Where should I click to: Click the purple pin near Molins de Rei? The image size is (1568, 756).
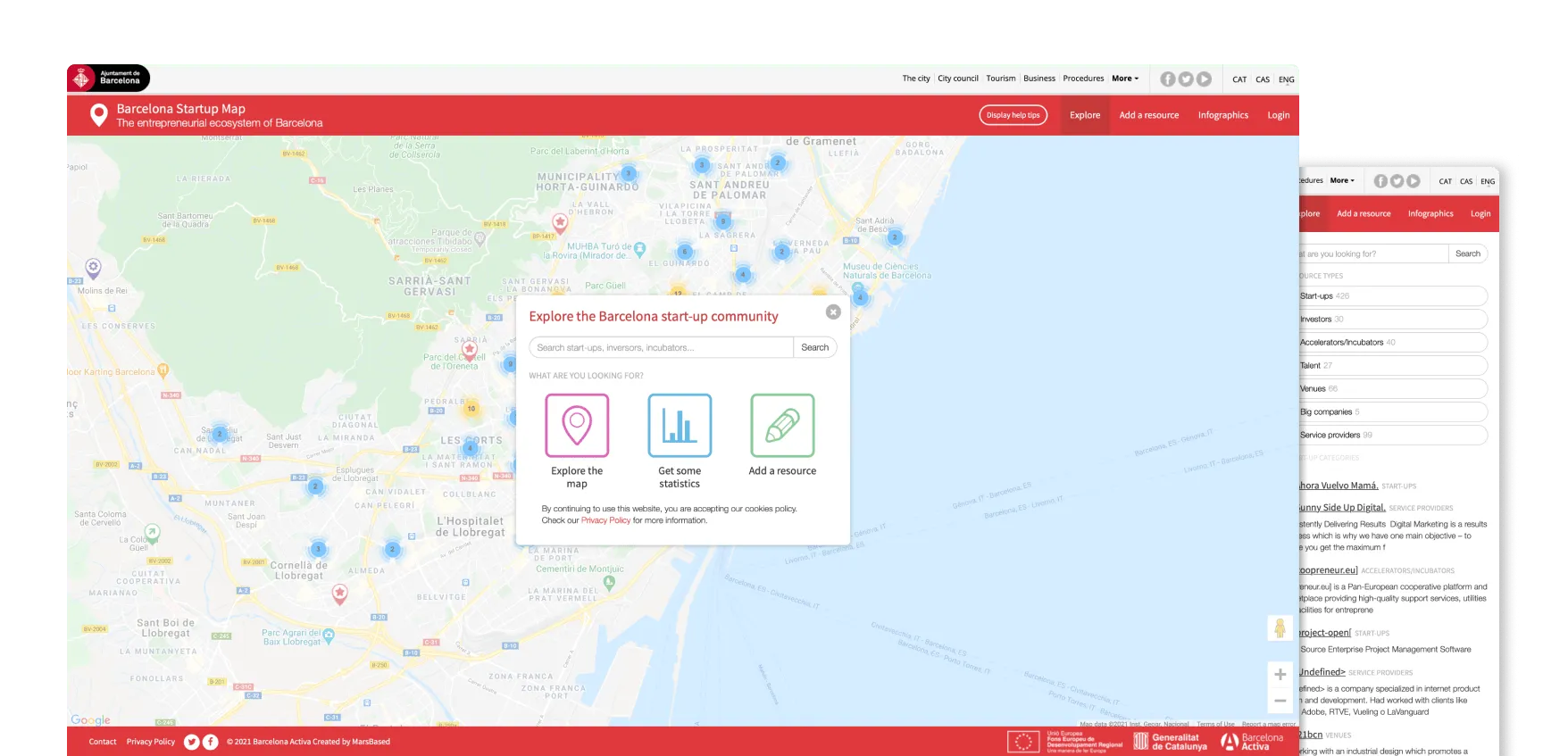click(x=93, y=267)
